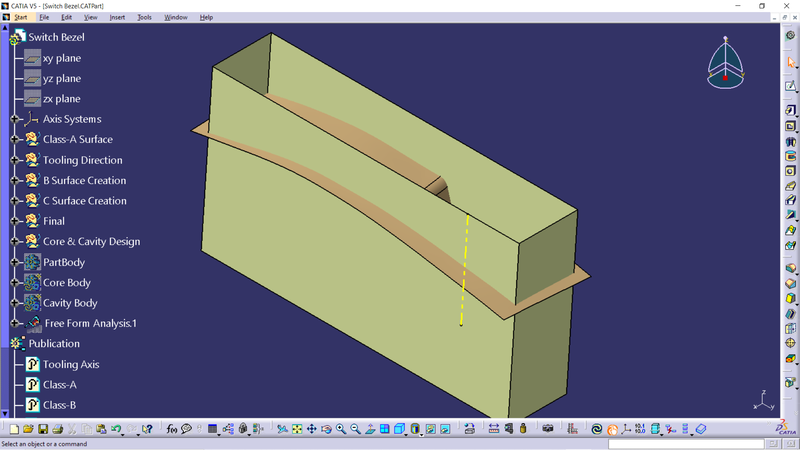Expand the Class-A Surface node

[x=15, y=139]
